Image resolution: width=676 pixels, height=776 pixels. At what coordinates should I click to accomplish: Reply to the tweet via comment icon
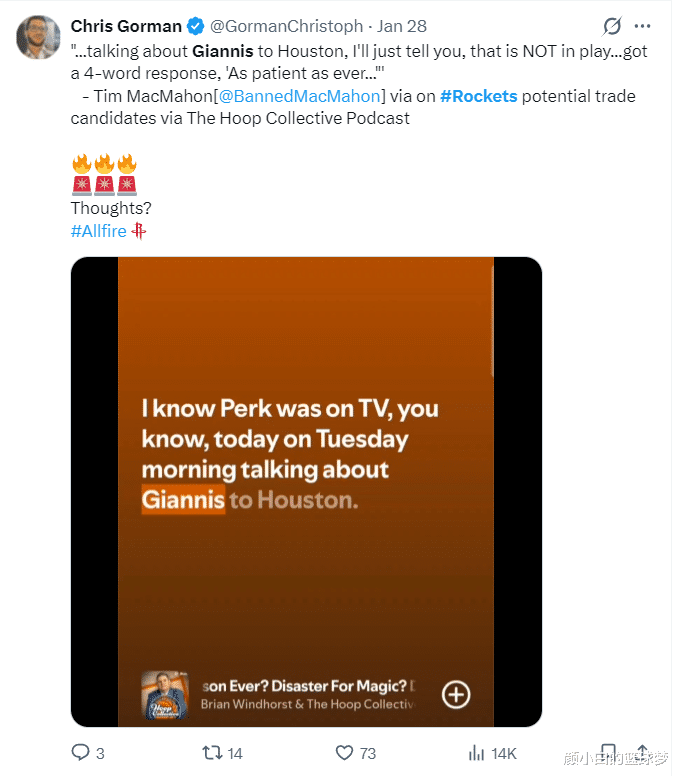81,752
